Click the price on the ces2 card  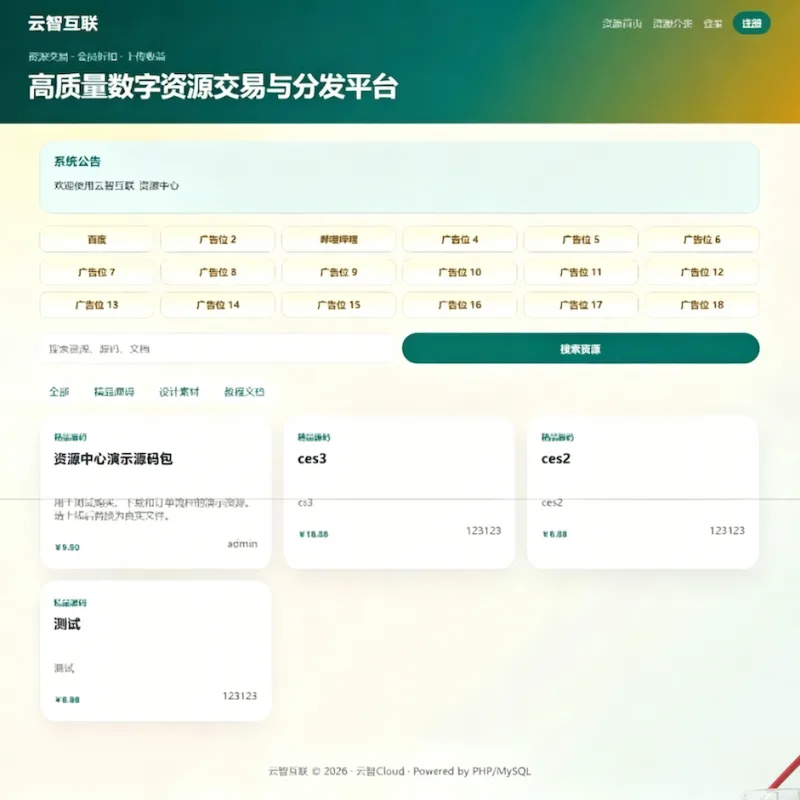point(555,534)
